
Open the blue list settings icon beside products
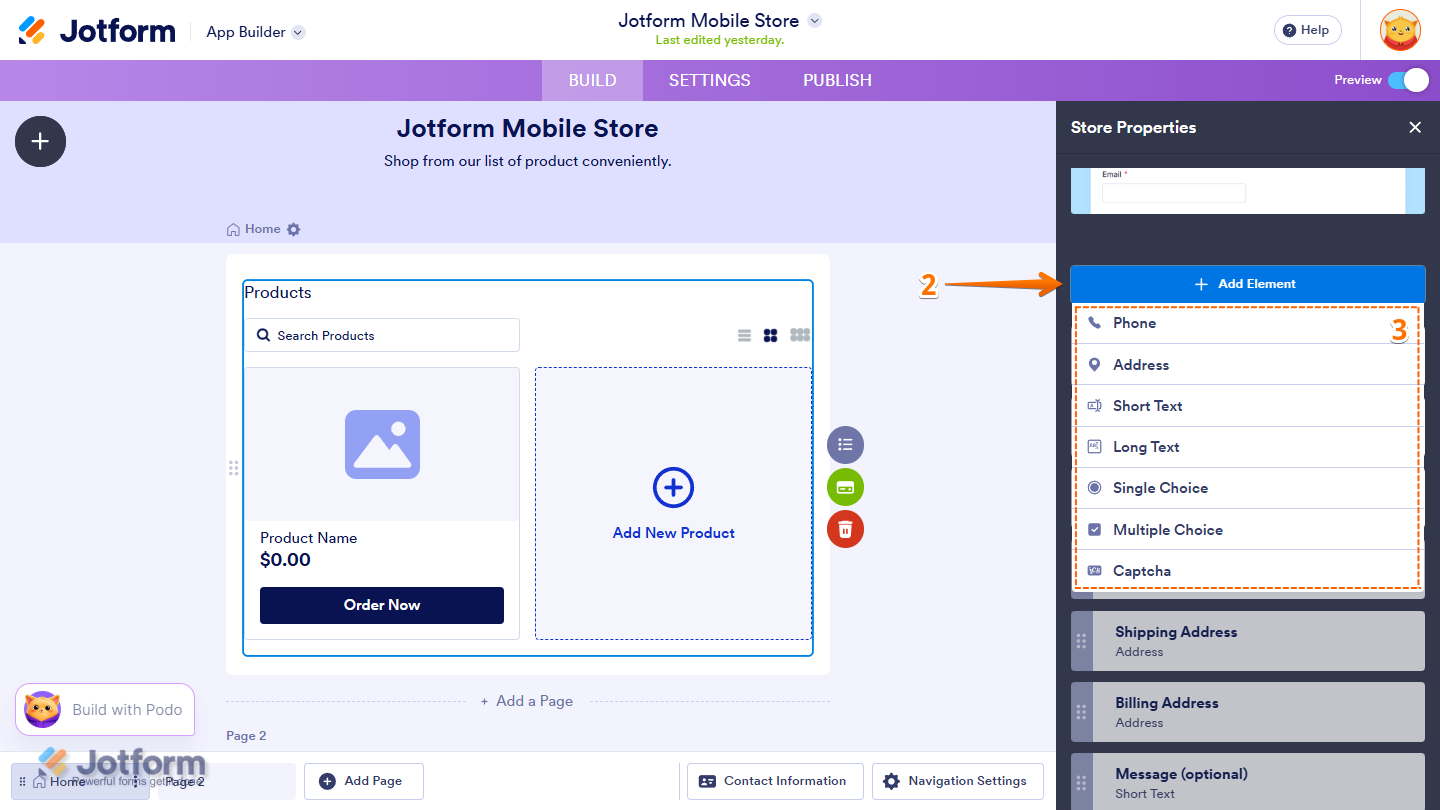(x=845, y=444)
